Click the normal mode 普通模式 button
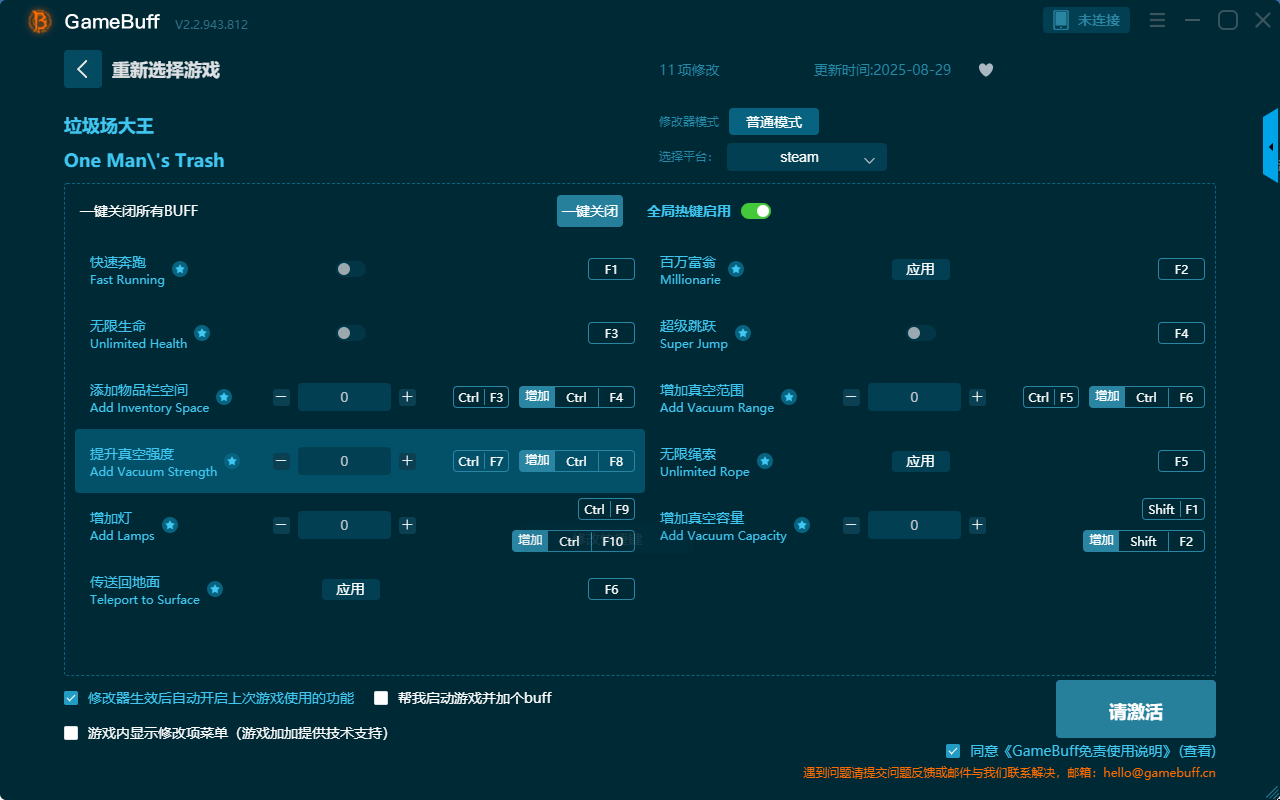 [774, 122]
